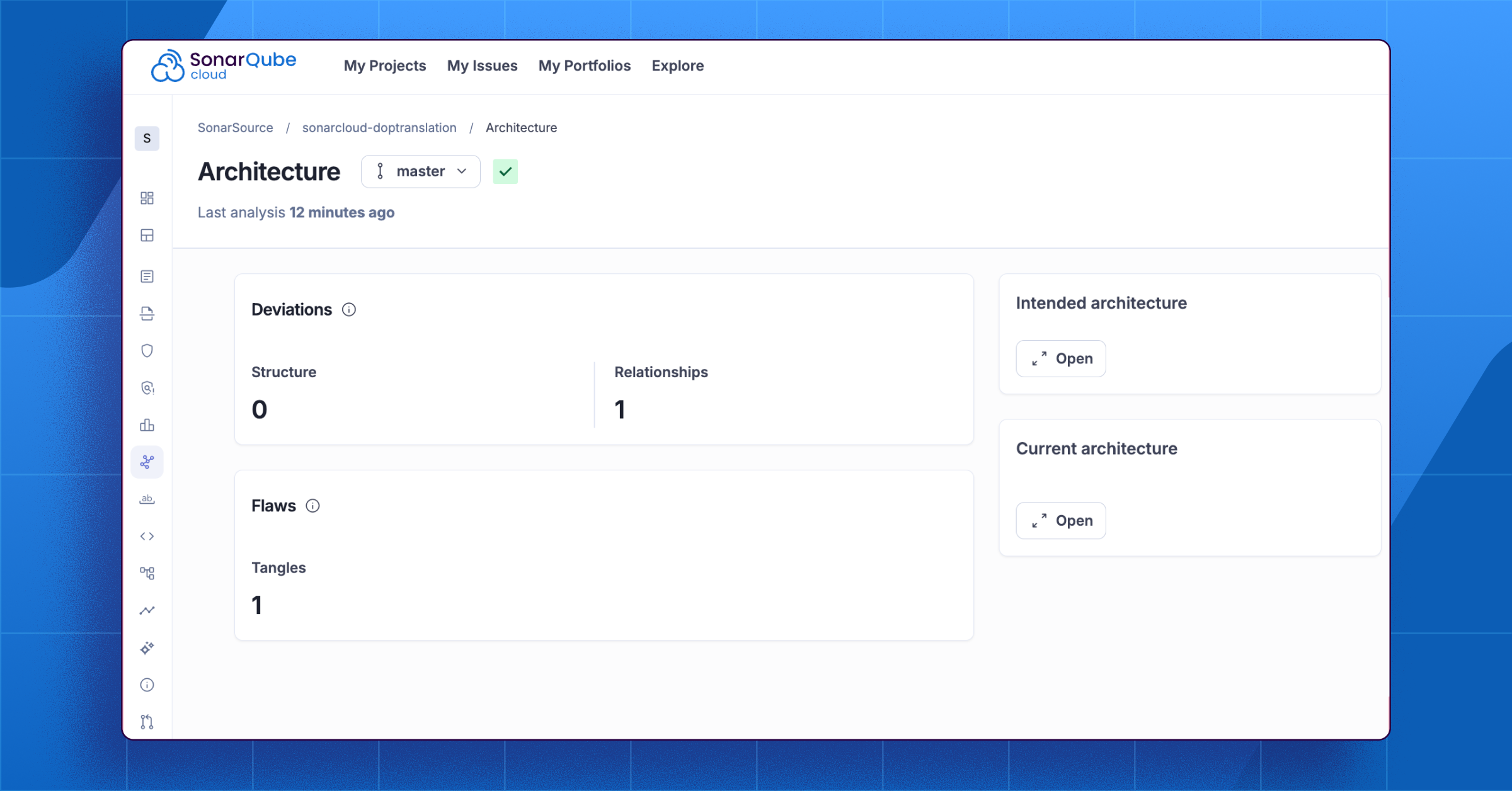Open the dashboard grid icon in sidebar
The height and width of the screenshot is (791, 1512).
[147, 198]
